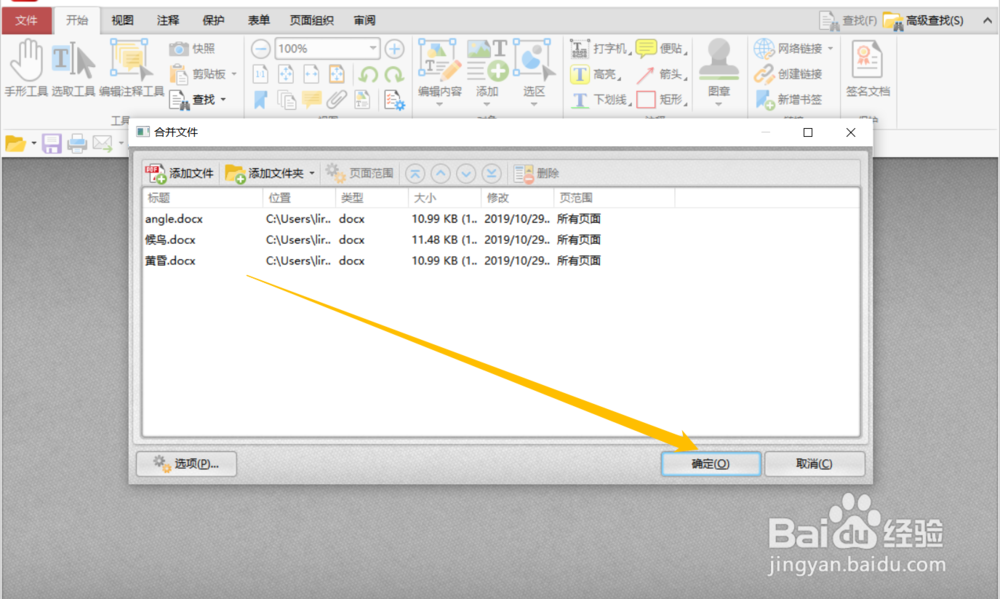This screenshot has height=599, width=1000.
Task: Click the 签名文档 sign document icon
Action: (x=867, y=68)
